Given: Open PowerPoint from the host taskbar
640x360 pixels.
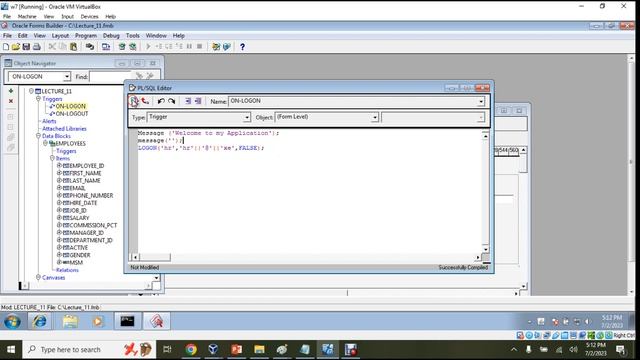Looking at the screenshot, I should point(237,349).
